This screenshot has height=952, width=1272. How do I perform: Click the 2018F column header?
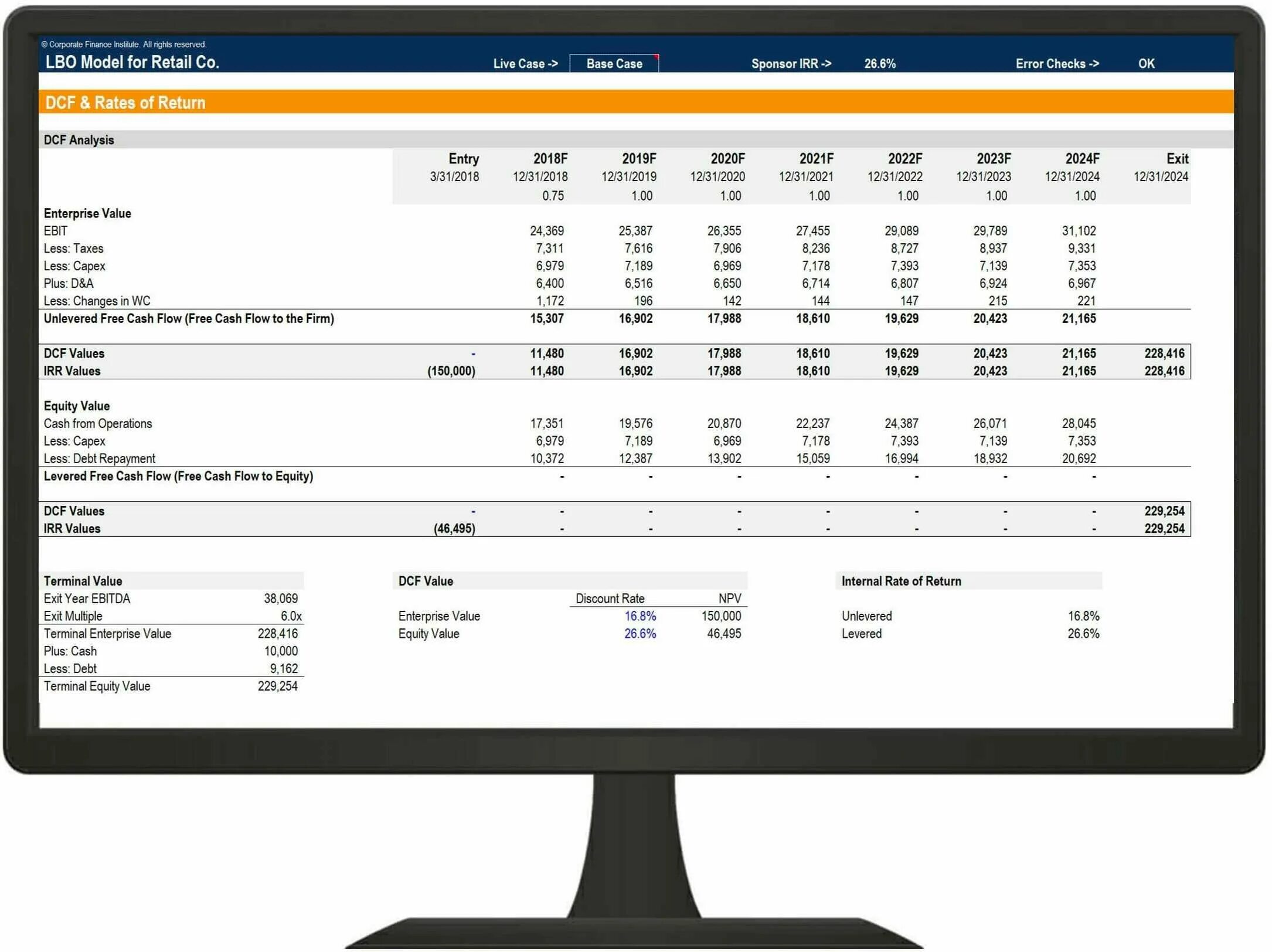[x=550, y=159]
